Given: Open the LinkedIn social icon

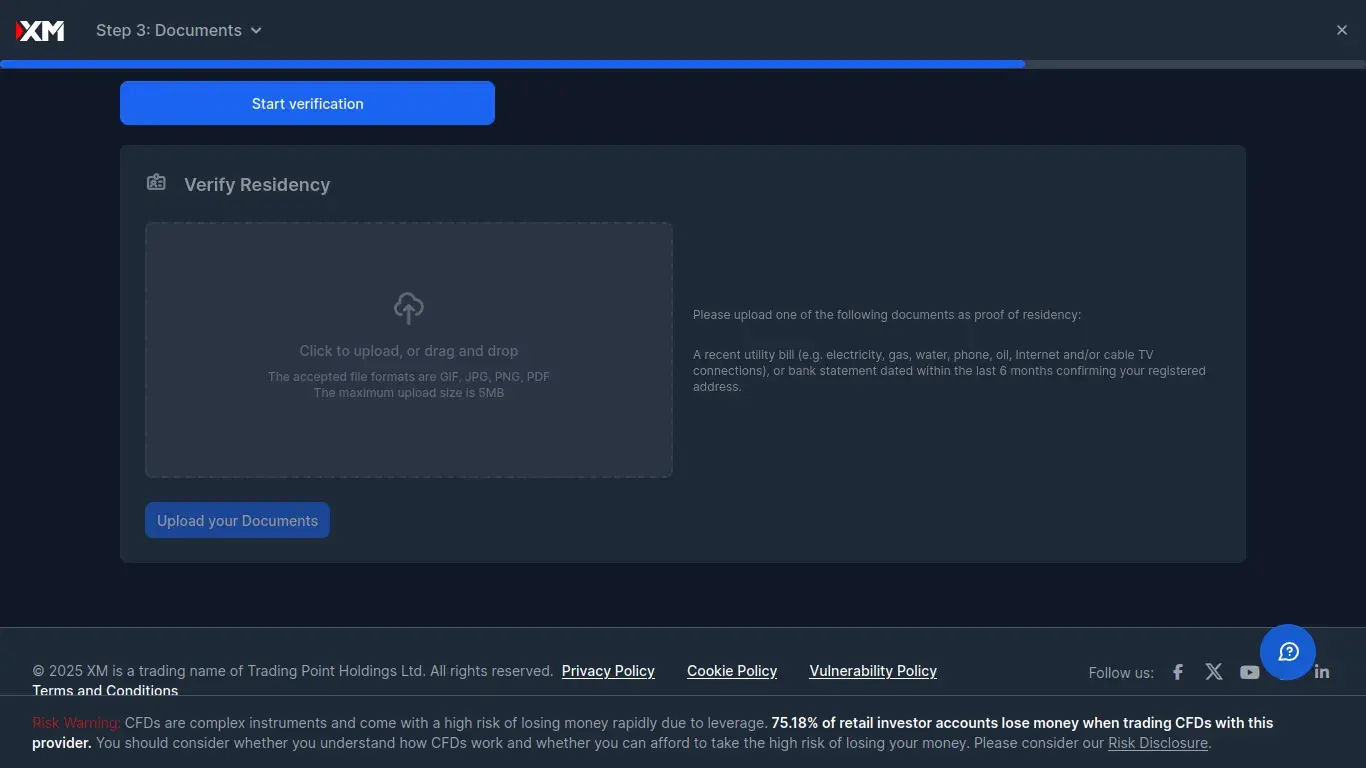Looking at the screenshot, I should 1323,672.
